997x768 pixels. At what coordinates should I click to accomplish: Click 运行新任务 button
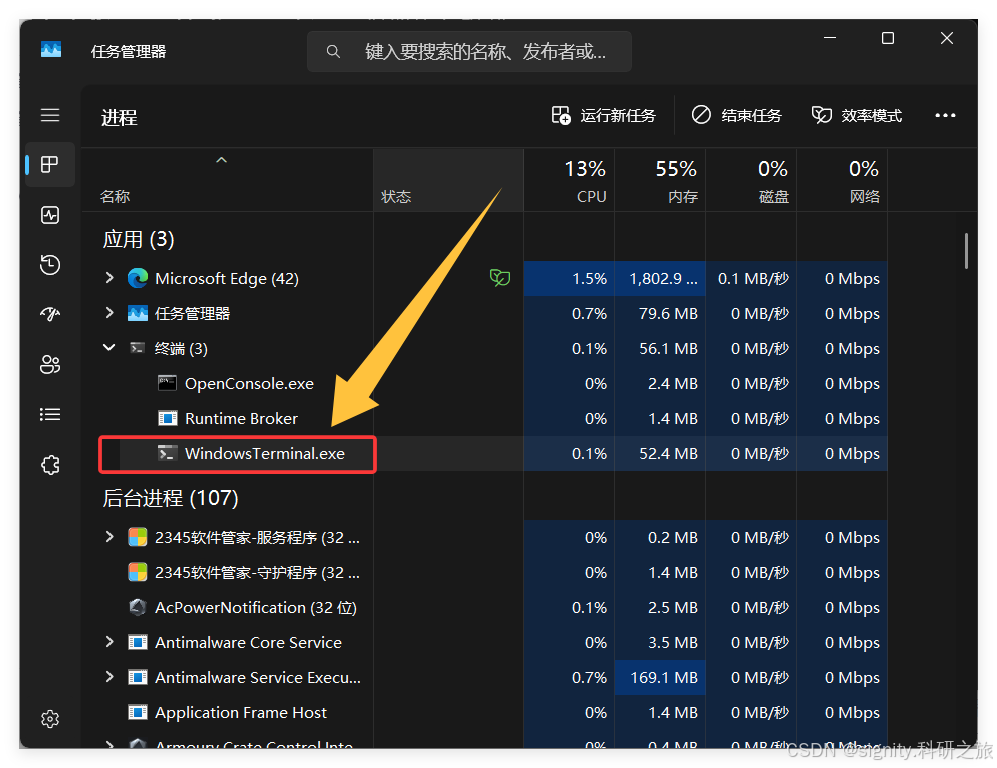(603, 116)
